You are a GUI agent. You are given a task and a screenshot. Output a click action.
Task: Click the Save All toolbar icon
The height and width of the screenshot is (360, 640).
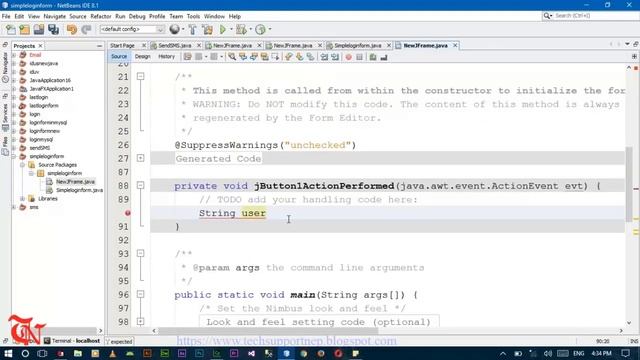pos(53,29)
